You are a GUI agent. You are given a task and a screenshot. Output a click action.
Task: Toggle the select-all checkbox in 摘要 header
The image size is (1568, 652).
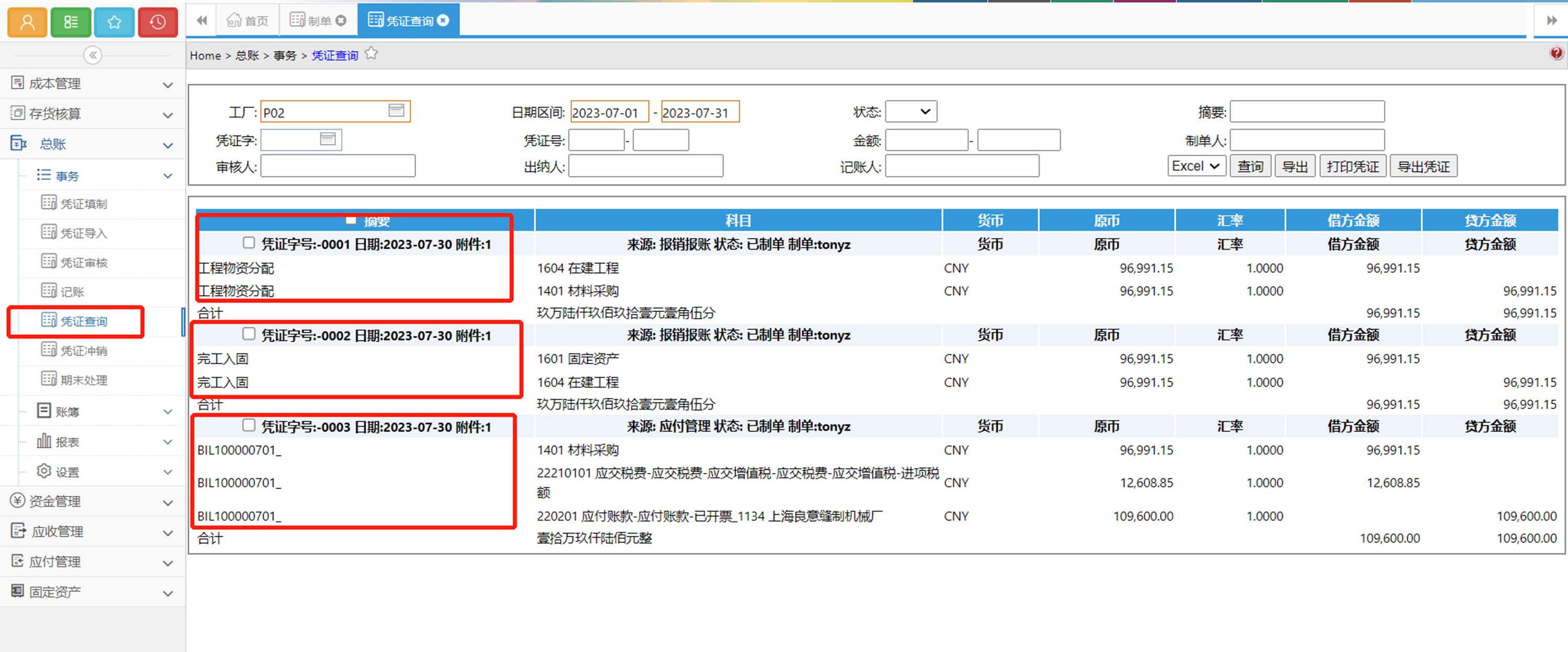coord(351,220)
